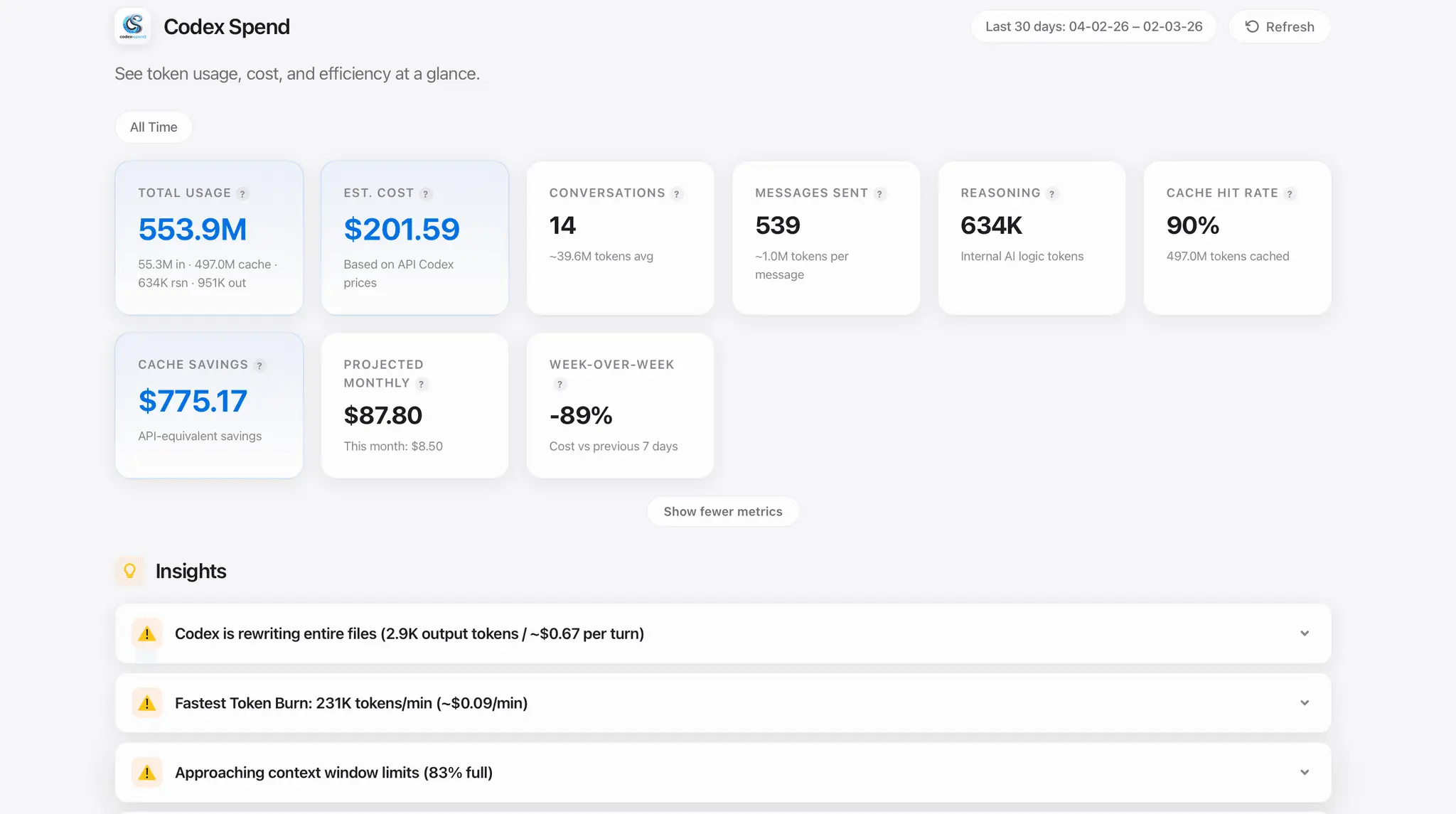Click the 634K reasoning tokens value
The width and height of the screenshot is (1456, 814).
(x=991, y=225)
